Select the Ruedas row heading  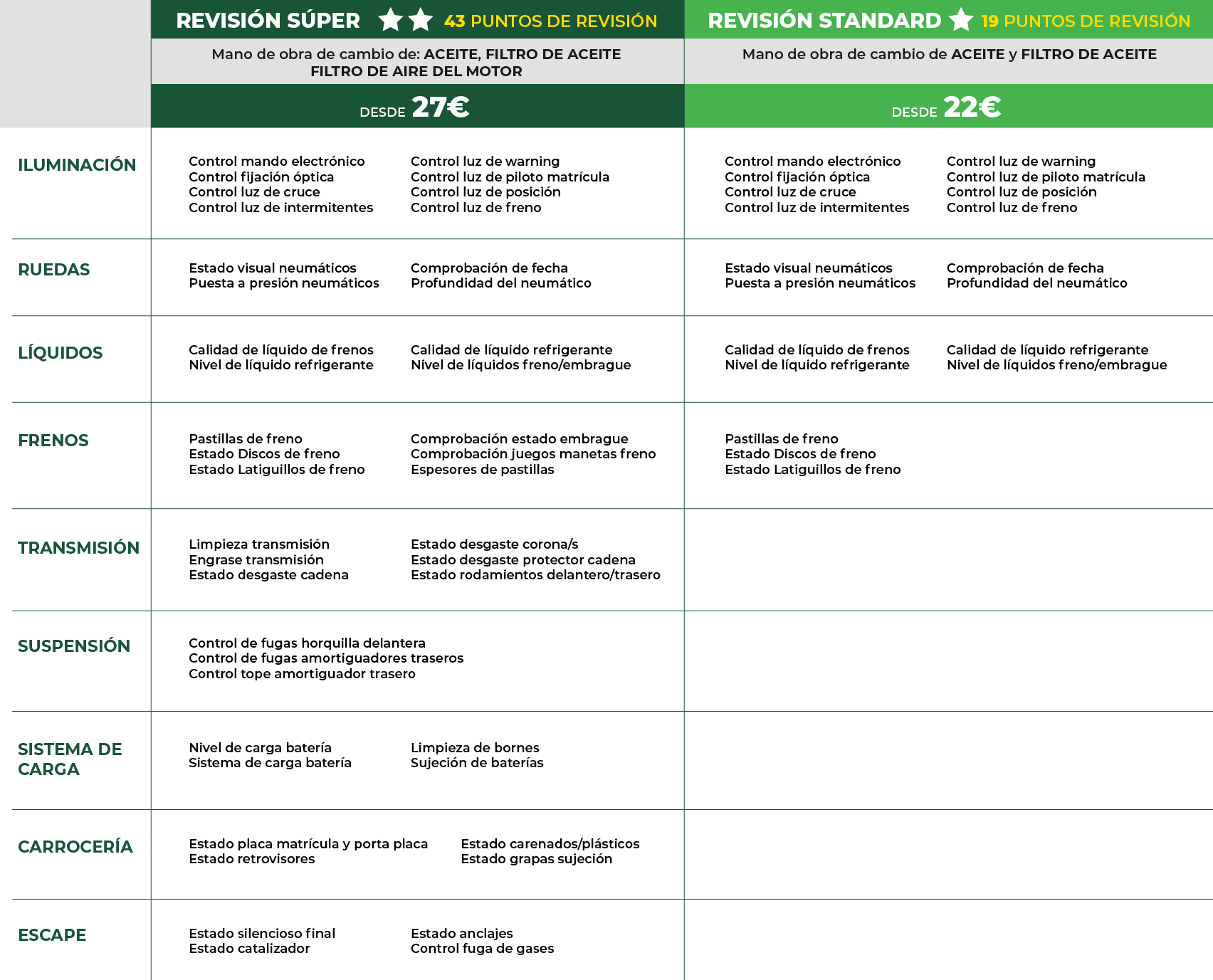[x=54, y=270]
